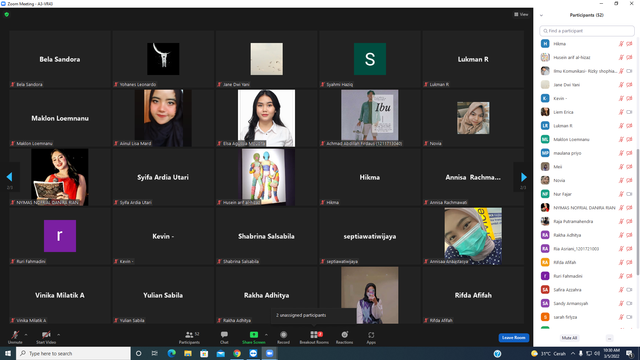The height and width of the screenshot is (360, 640).
Task: Click the Windows Start button
Action: [8, 353]
